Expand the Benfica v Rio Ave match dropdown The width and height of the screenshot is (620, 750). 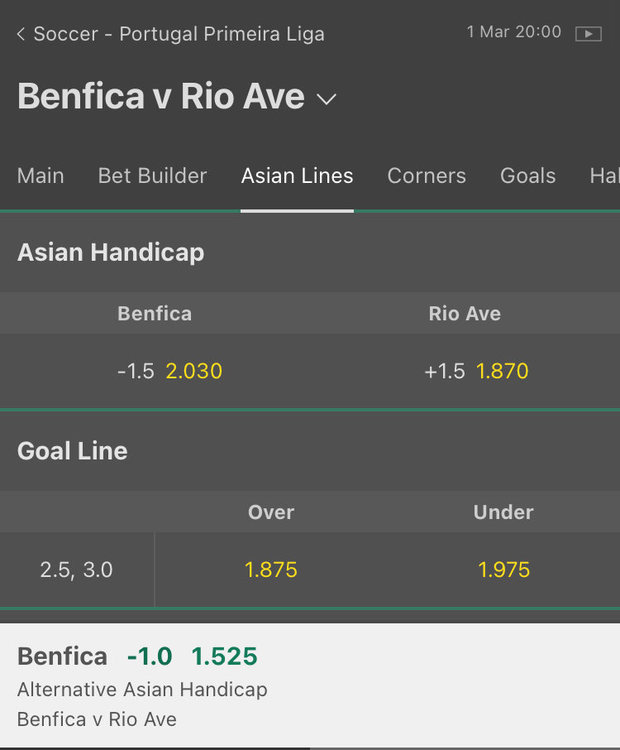pos(327,99)
